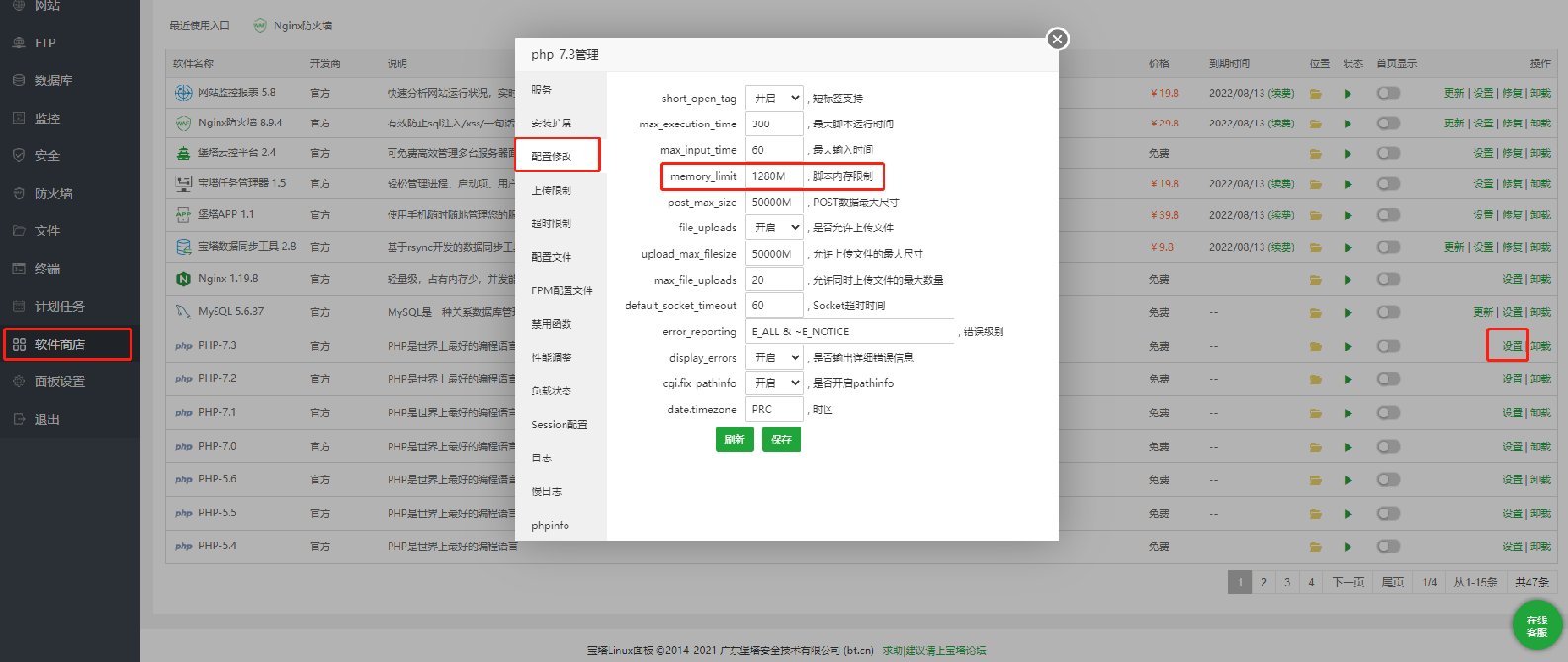1568x662 pixels.
Task: Switch to 上传限制 tab
Action: (560, 190)
